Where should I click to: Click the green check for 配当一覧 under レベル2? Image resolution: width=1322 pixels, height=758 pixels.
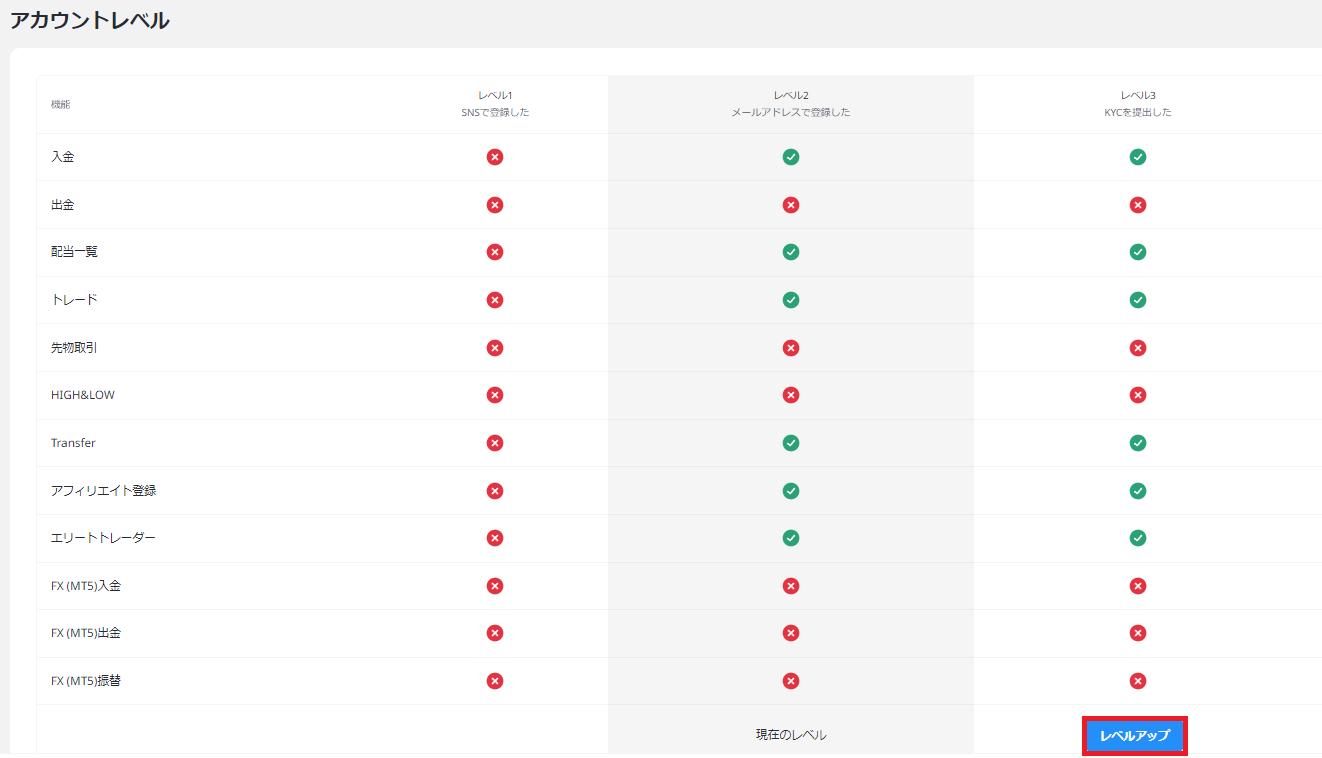(791, 252)
